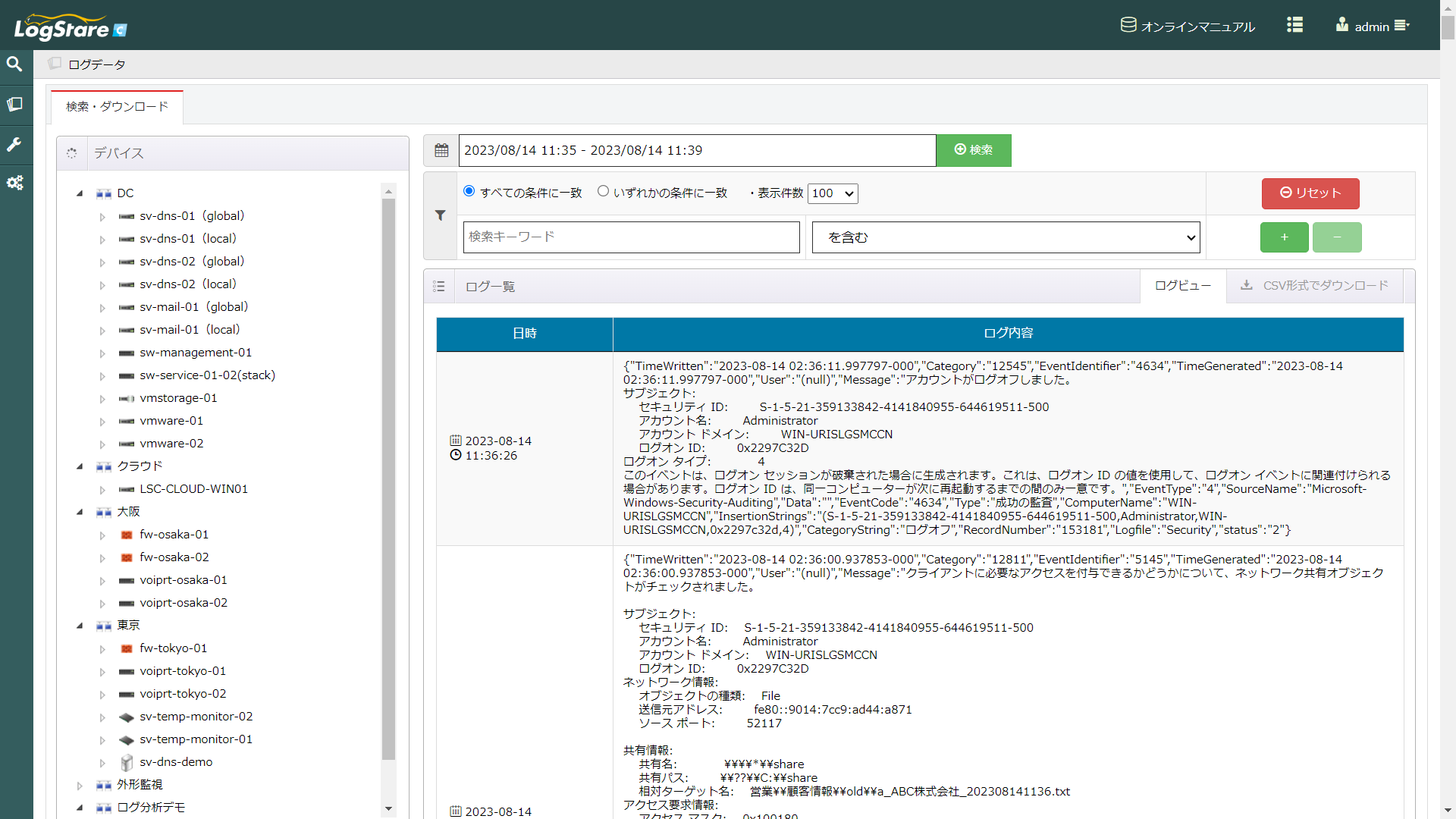The height and width of the screenshot is (819, 1456).
Task: Click the refresh icon in the デバイス panel header
Action: pos(72,153)
